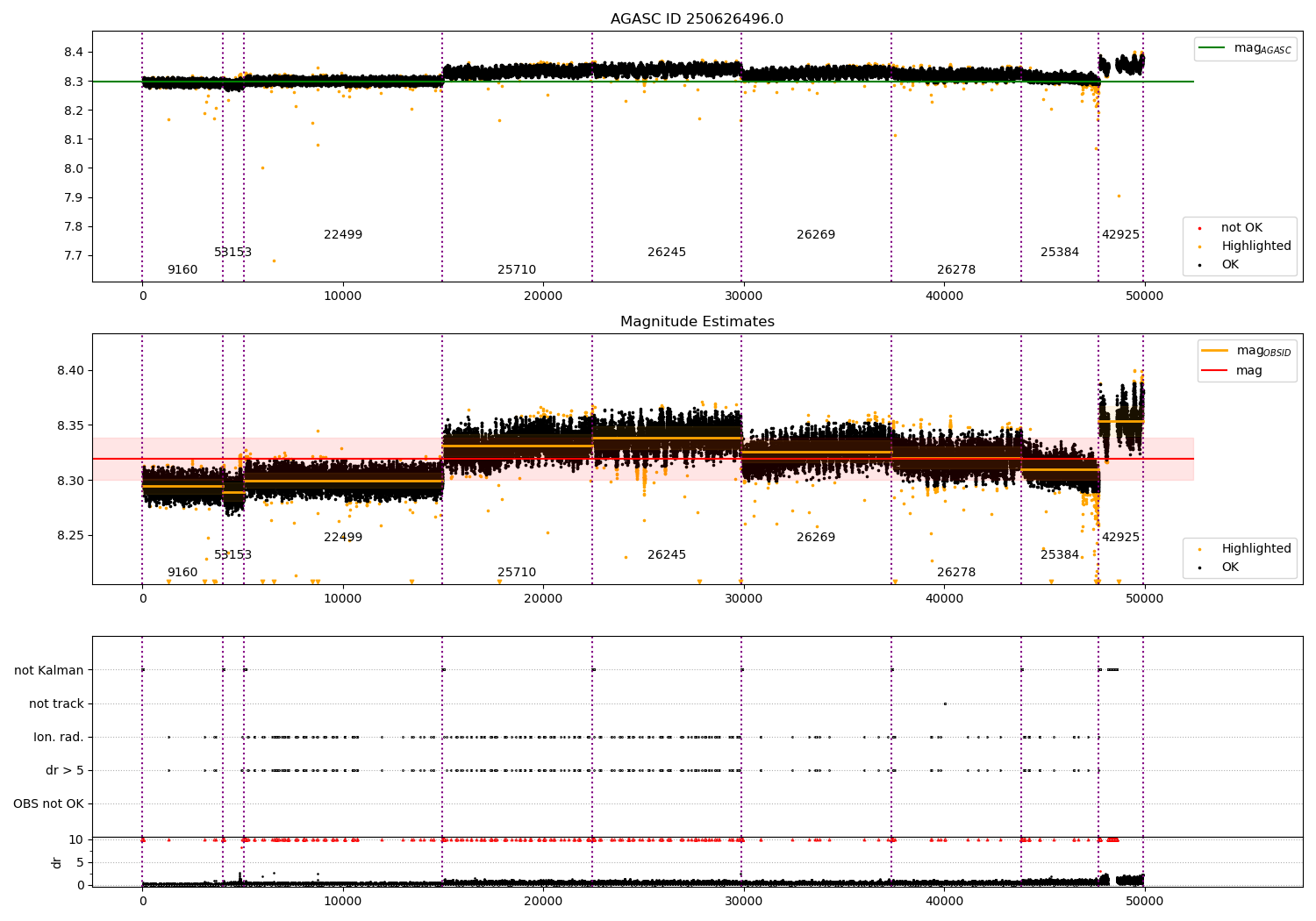Screen dimensions: 1316x921
Task: Click obsid label 9160 in top plot
Action: (182, 270)
